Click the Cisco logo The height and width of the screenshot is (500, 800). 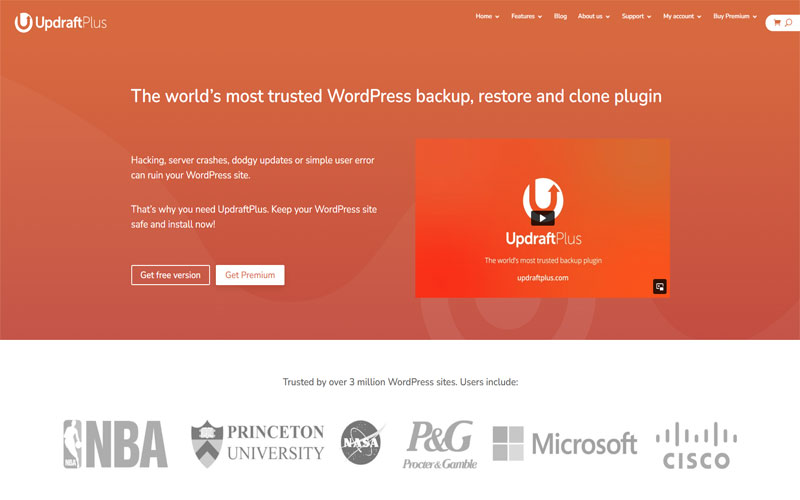click(696, 445)
